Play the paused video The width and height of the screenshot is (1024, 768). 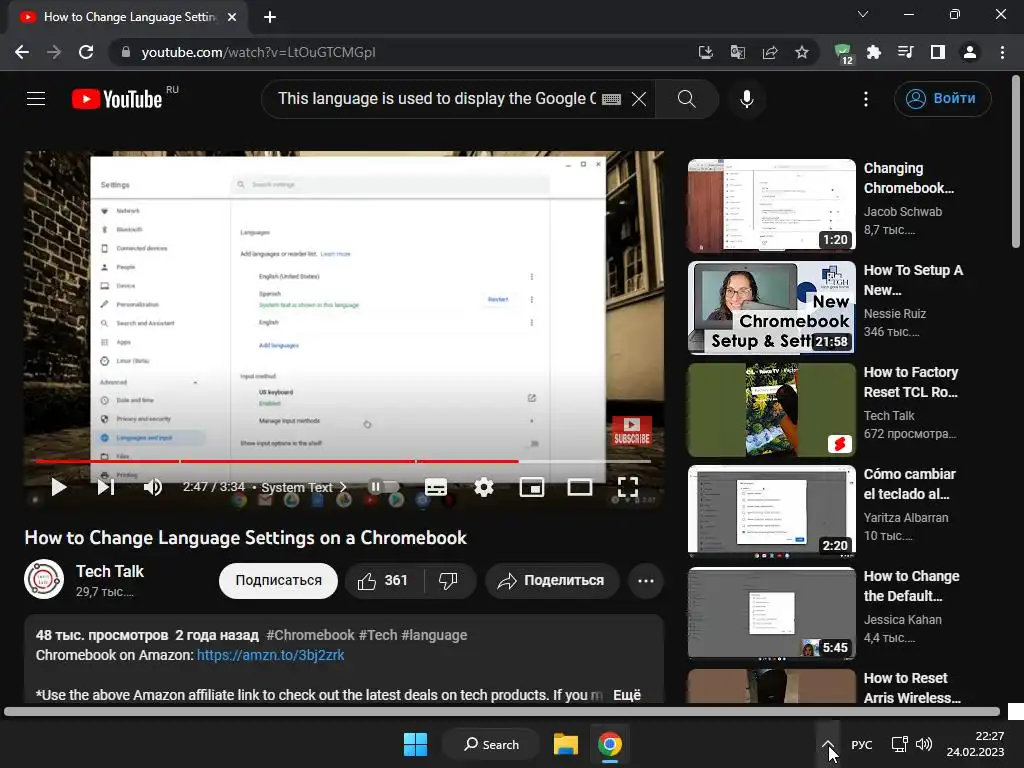pos(59,487)
